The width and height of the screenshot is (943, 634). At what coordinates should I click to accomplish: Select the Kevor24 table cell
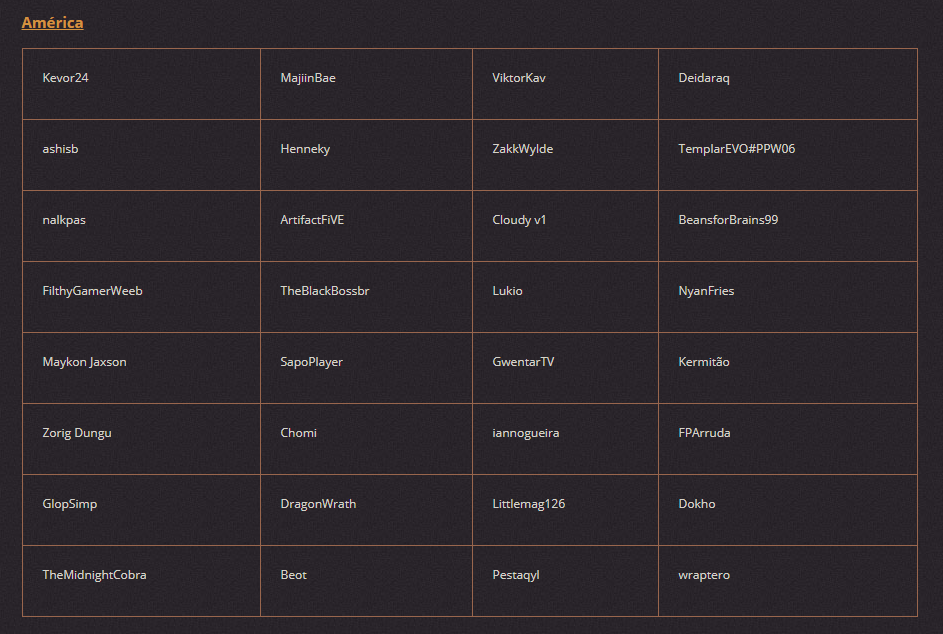(141, 84)
